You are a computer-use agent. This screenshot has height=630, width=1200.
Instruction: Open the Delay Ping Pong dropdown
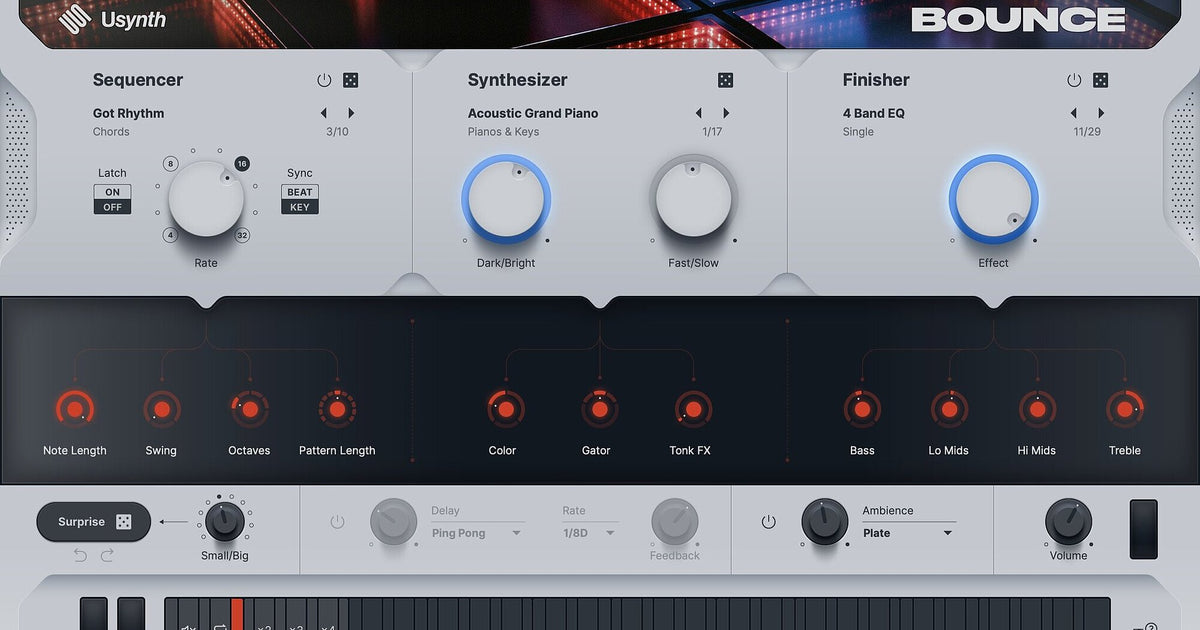477,533
